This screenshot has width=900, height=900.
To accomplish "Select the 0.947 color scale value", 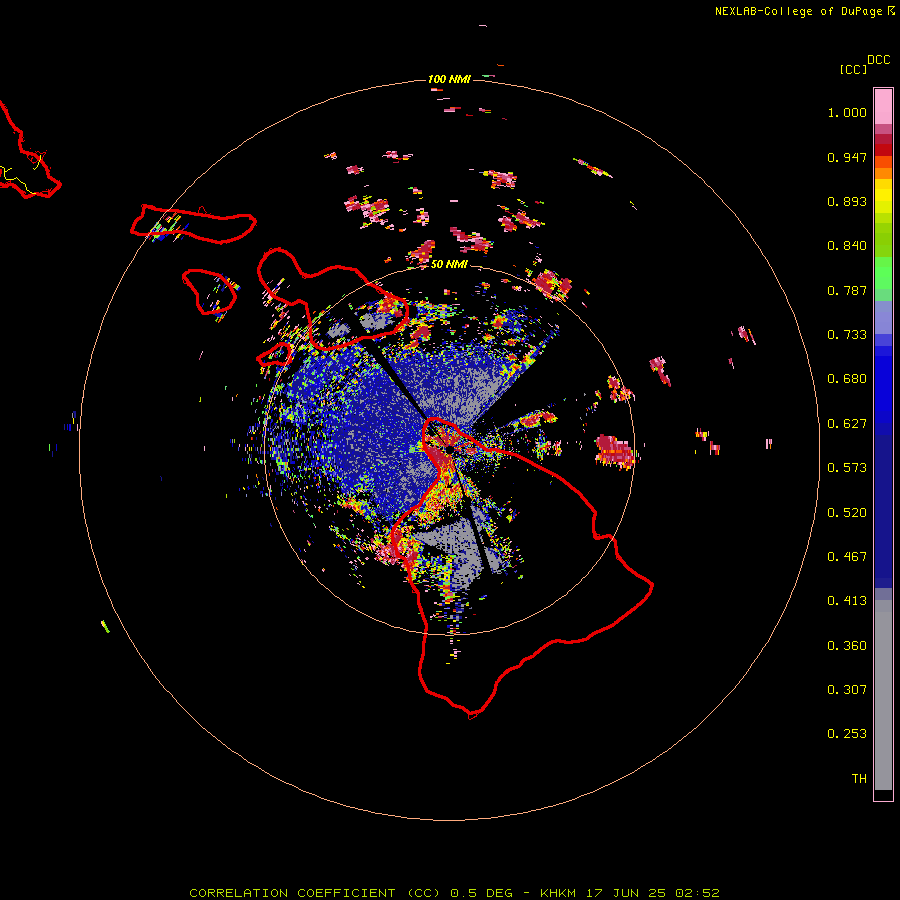I will coord(847,157).
